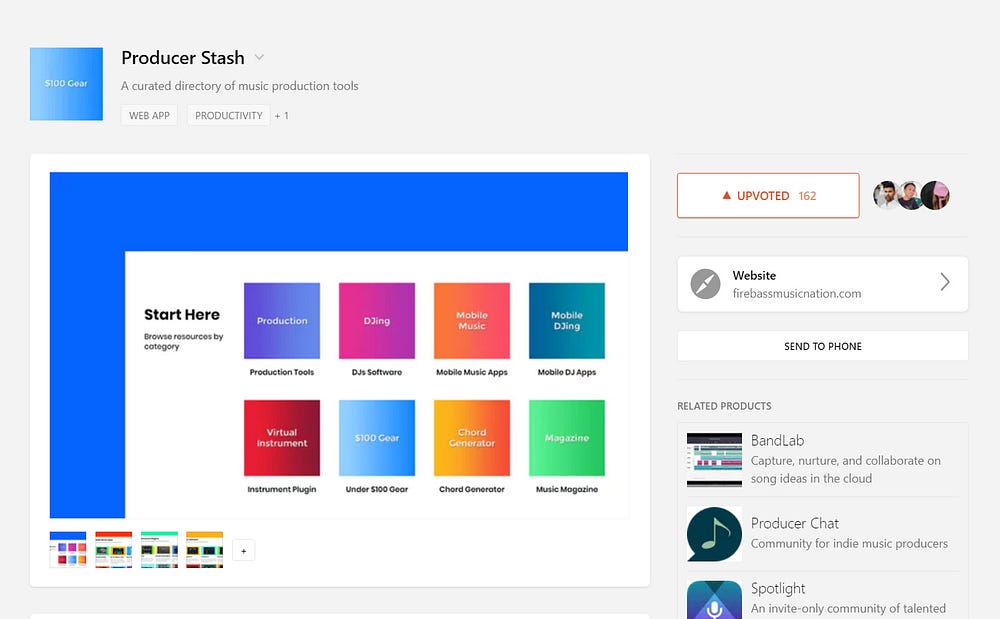The width and height of the screenshot is (1000, 619).
Task: View the middle upvoter avatar
Action: pos(909,195)
